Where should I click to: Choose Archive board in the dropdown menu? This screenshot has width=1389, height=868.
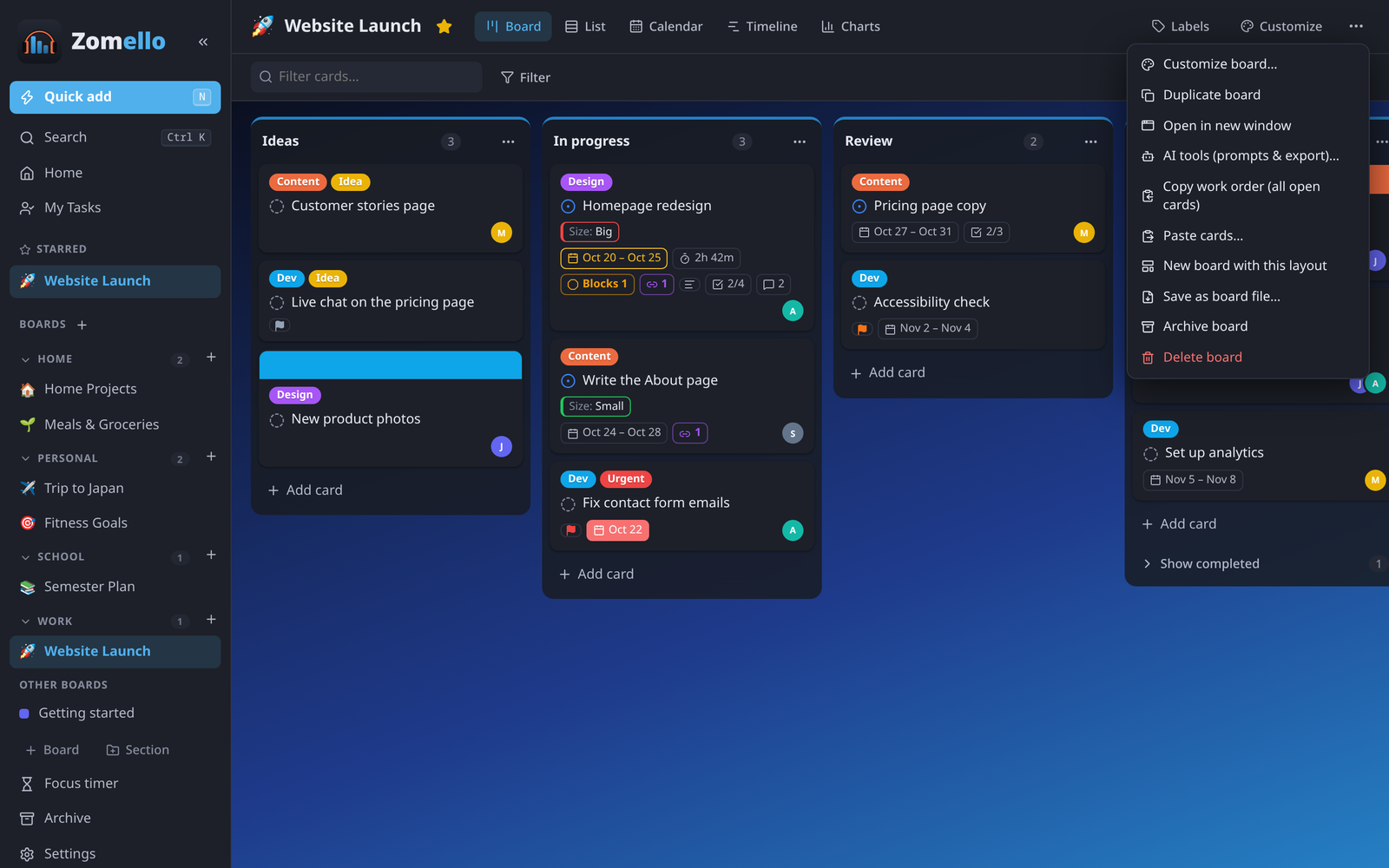(1247, 326)
